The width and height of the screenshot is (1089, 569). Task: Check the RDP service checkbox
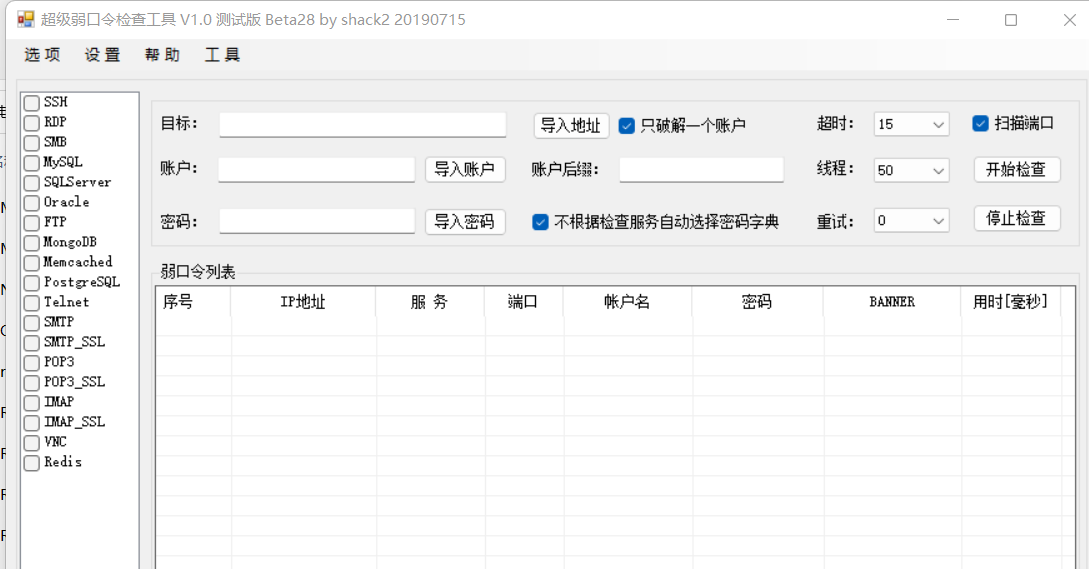(x=31, y=123)
